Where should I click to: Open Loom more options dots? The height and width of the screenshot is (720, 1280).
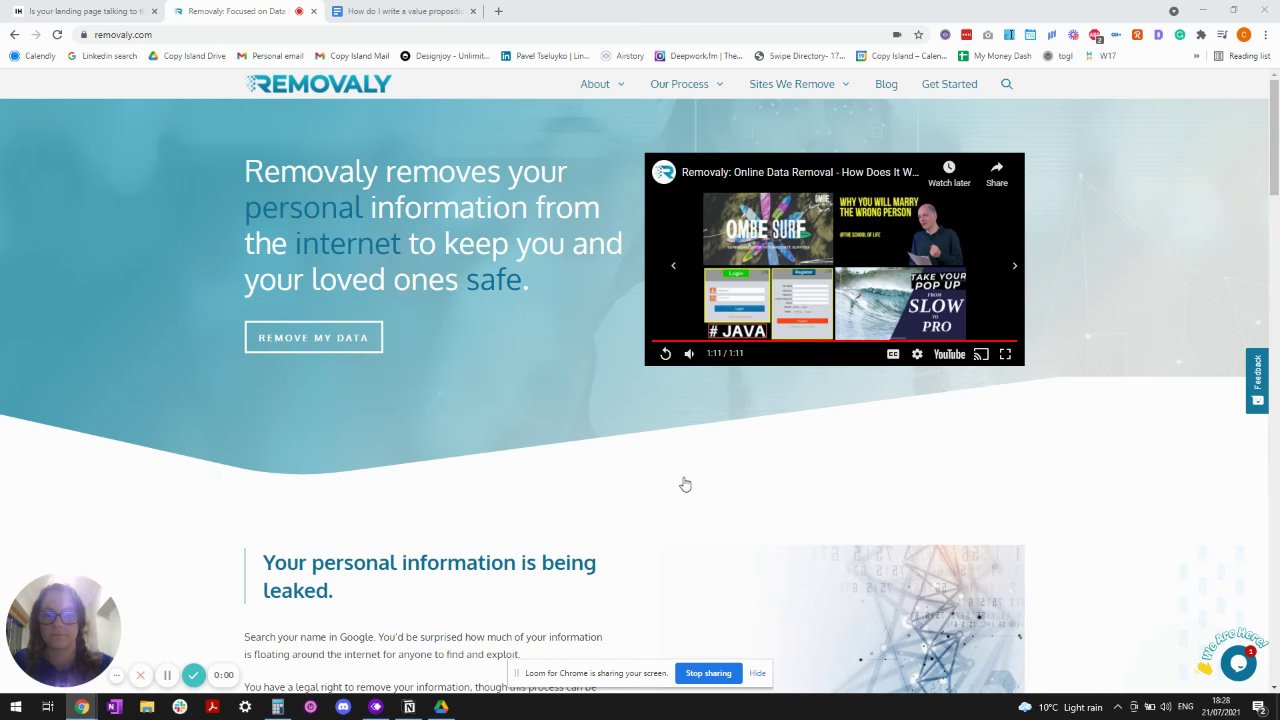(x=117, y=675)
